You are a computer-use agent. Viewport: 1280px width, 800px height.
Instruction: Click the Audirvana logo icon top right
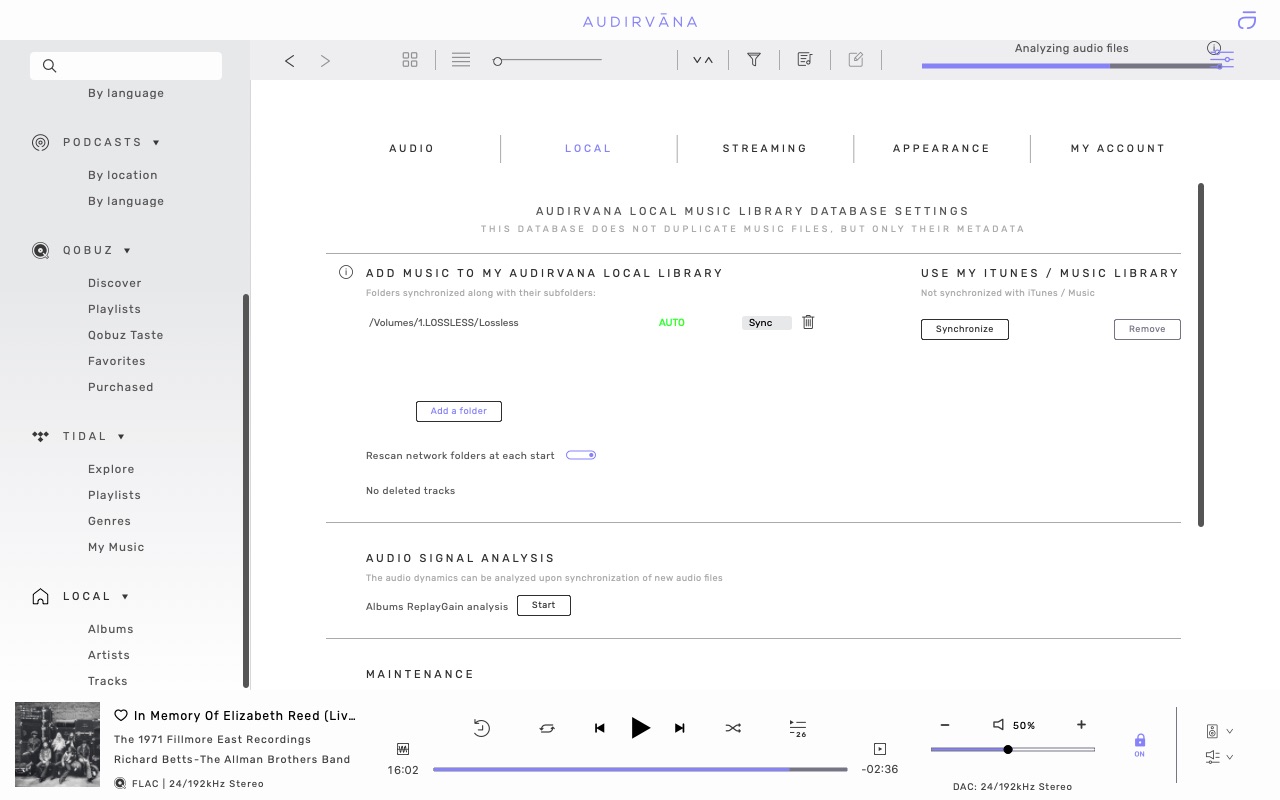tap(1246, 20)
